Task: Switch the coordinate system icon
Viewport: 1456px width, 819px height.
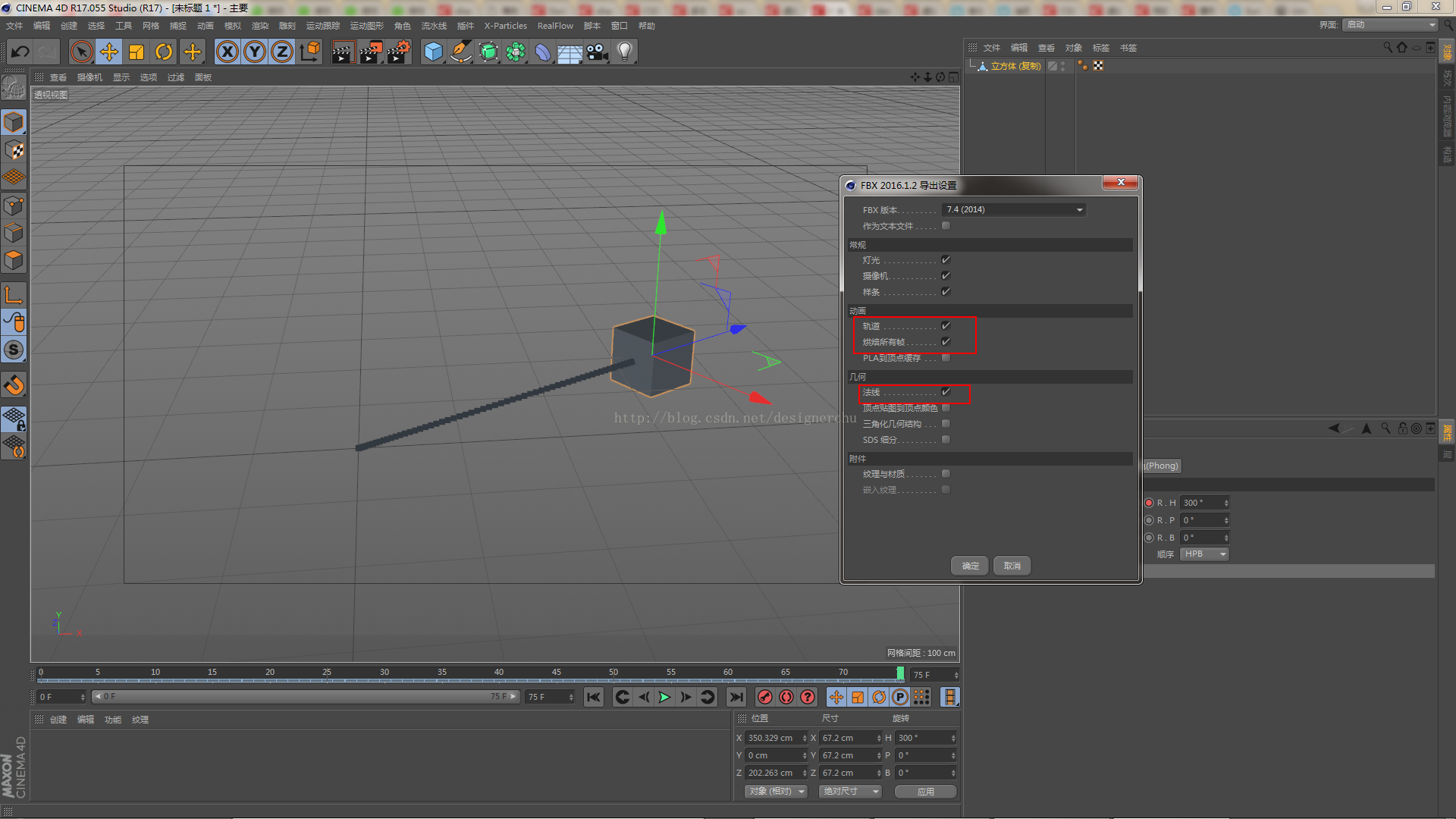Action: (309, 52)
